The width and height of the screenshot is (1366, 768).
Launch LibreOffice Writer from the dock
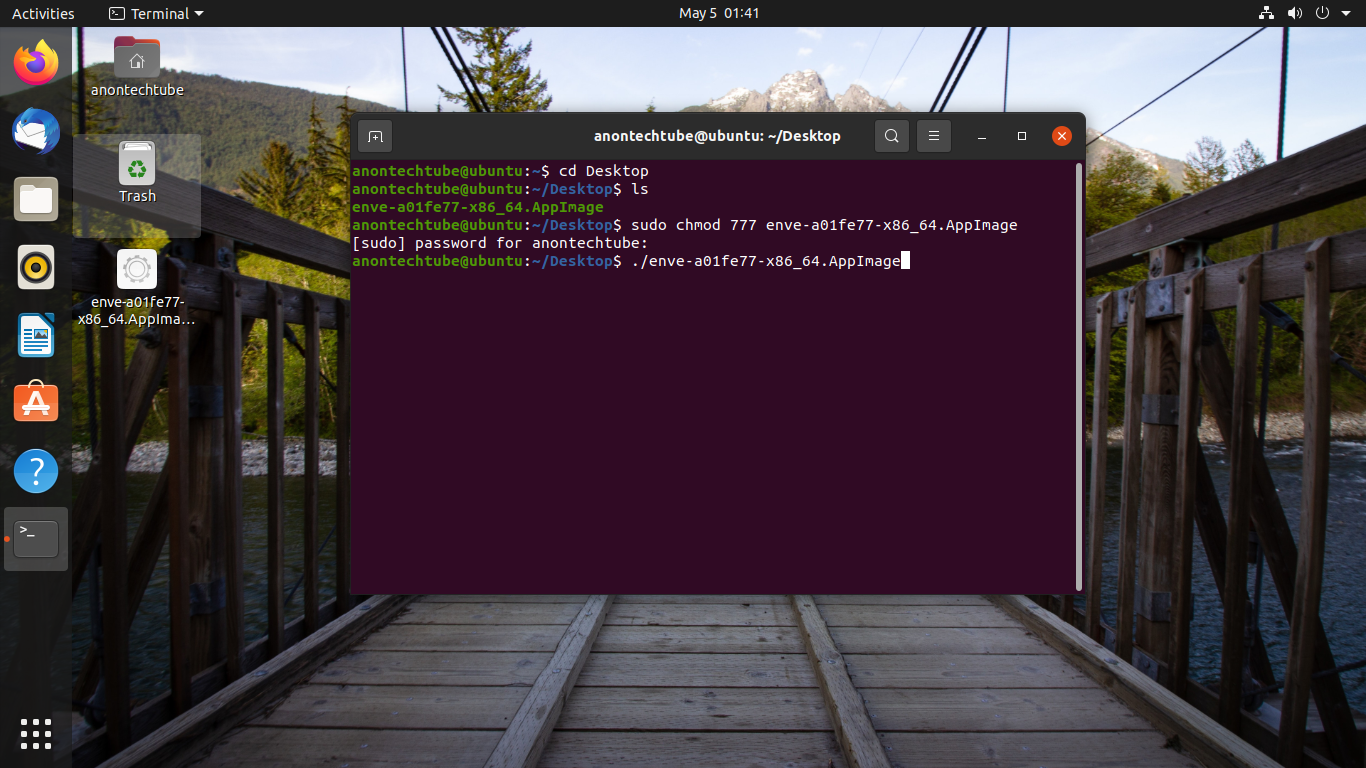click(x=36, y=335)
